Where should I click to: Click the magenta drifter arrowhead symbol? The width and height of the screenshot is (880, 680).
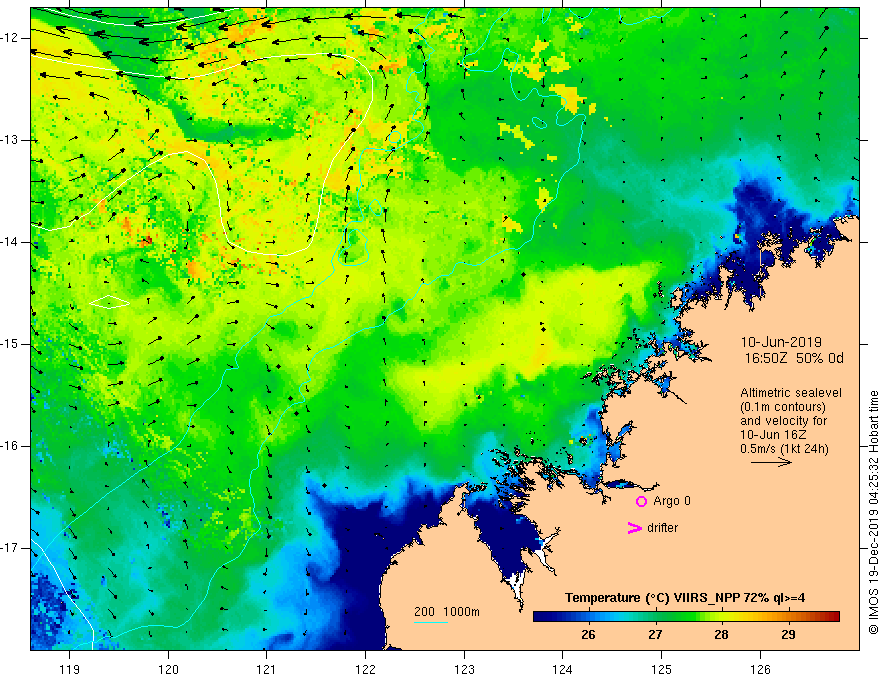635,528
